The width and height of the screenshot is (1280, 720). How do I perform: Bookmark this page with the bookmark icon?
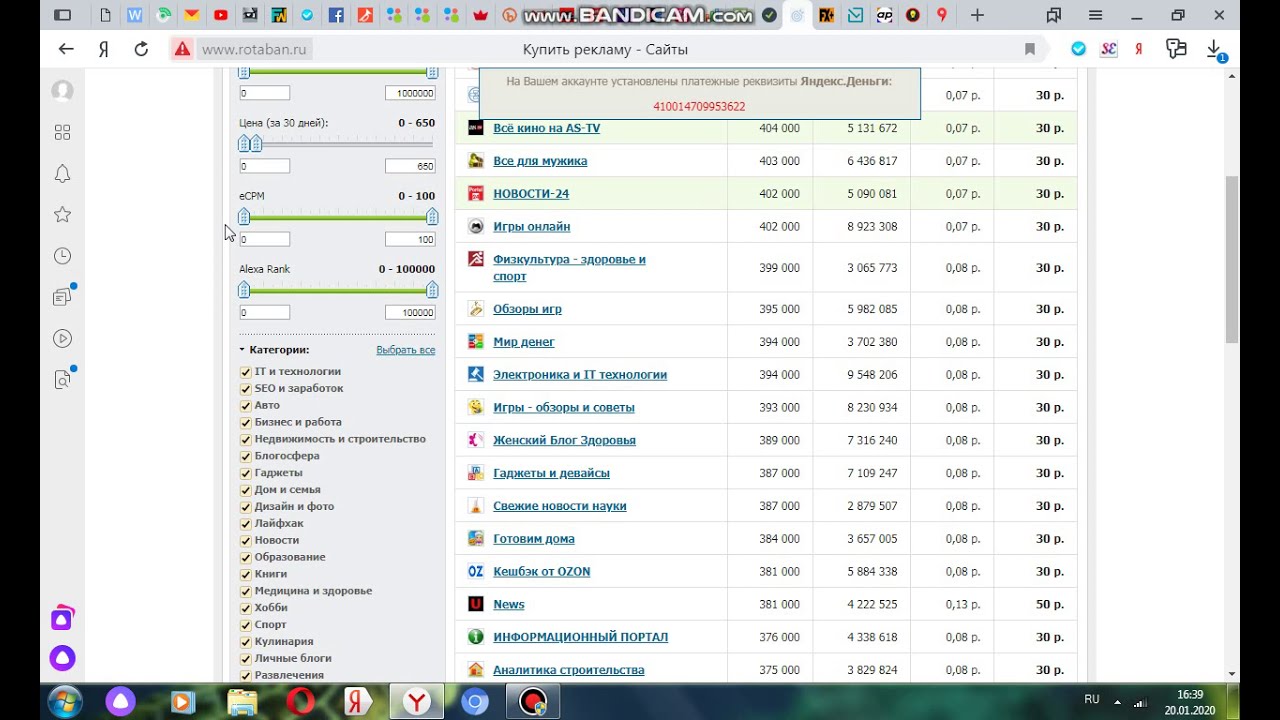click(x=1030, y=49)
